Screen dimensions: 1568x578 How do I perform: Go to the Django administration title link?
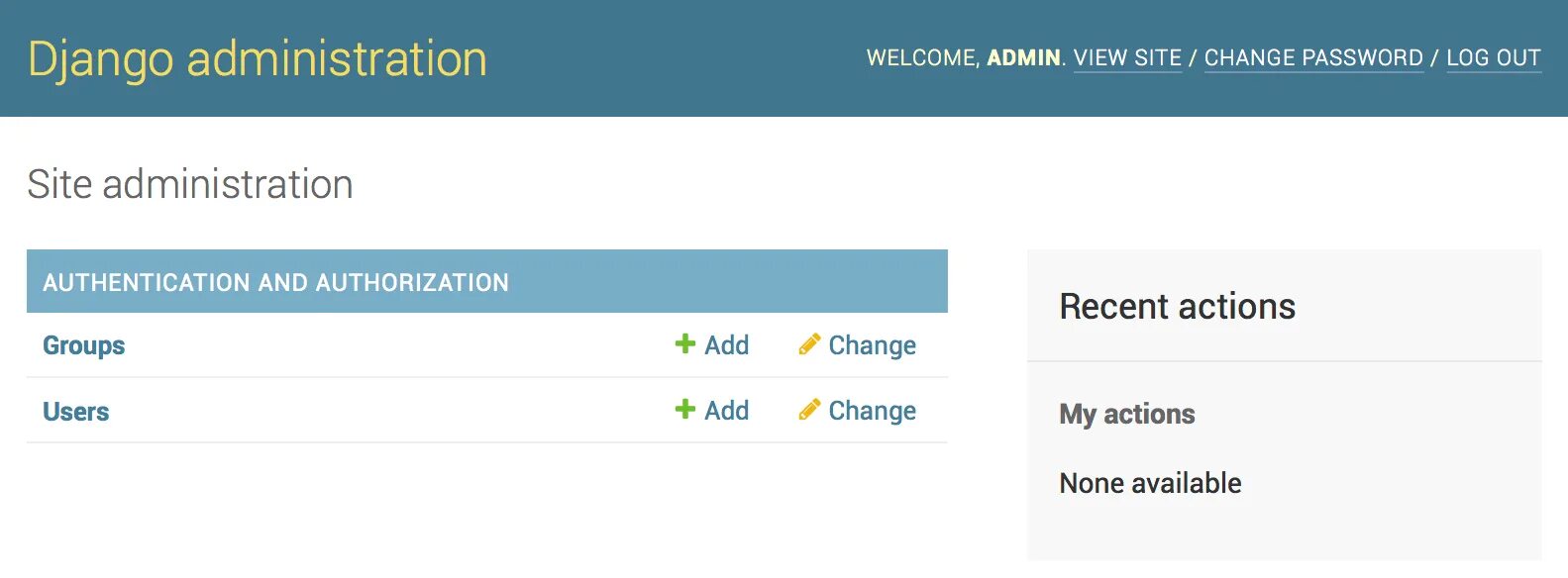[x=258, y=59]
